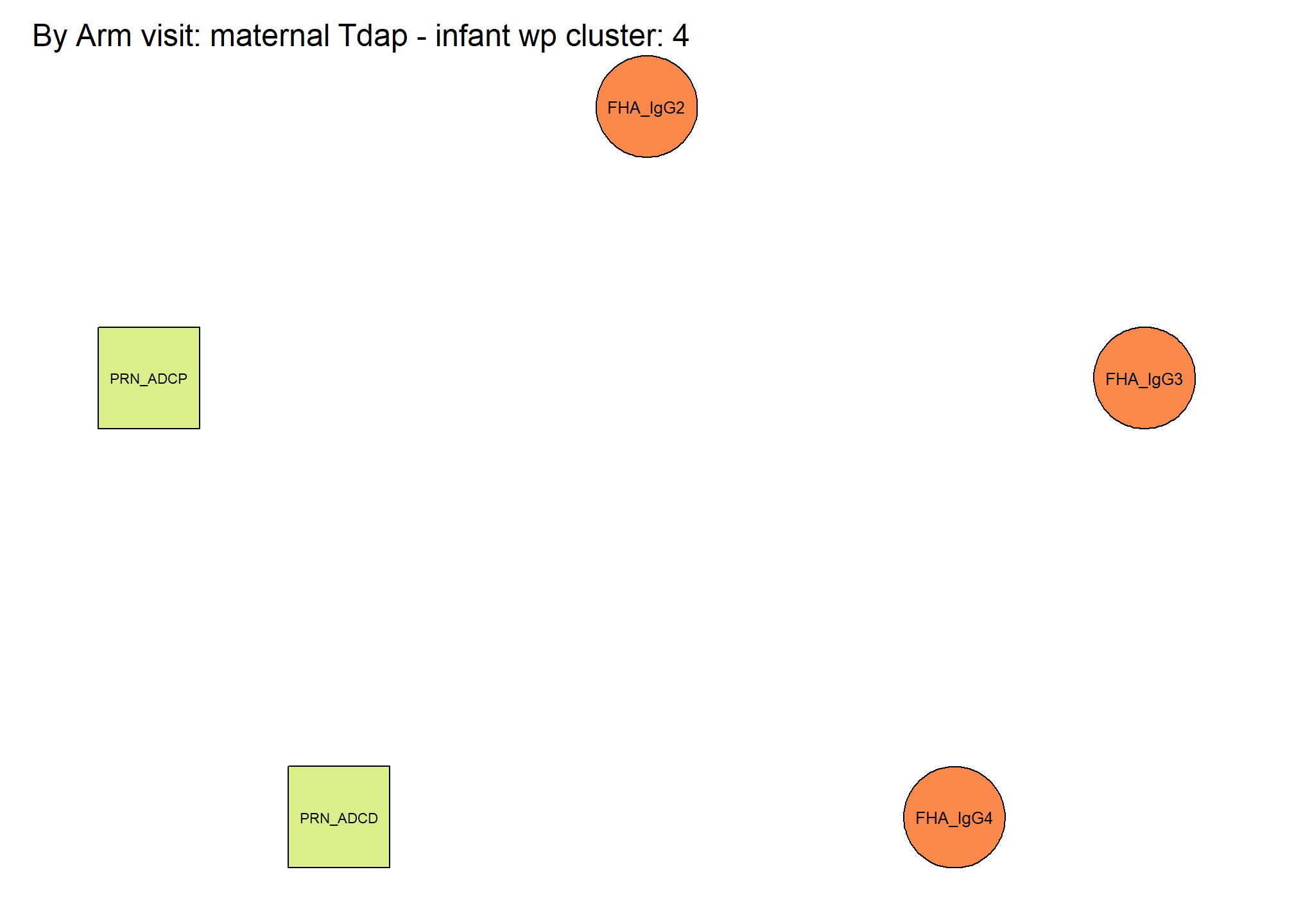1294x924 pixels.
Task: Select the PRN_ADCP label text
Action: click(x=149, y=379)
